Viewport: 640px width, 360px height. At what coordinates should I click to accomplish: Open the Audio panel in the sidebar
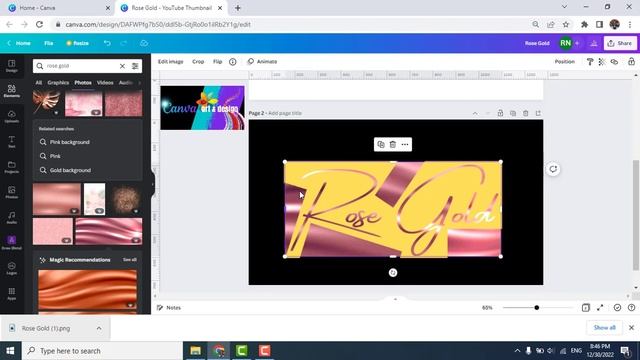point(11,218)
